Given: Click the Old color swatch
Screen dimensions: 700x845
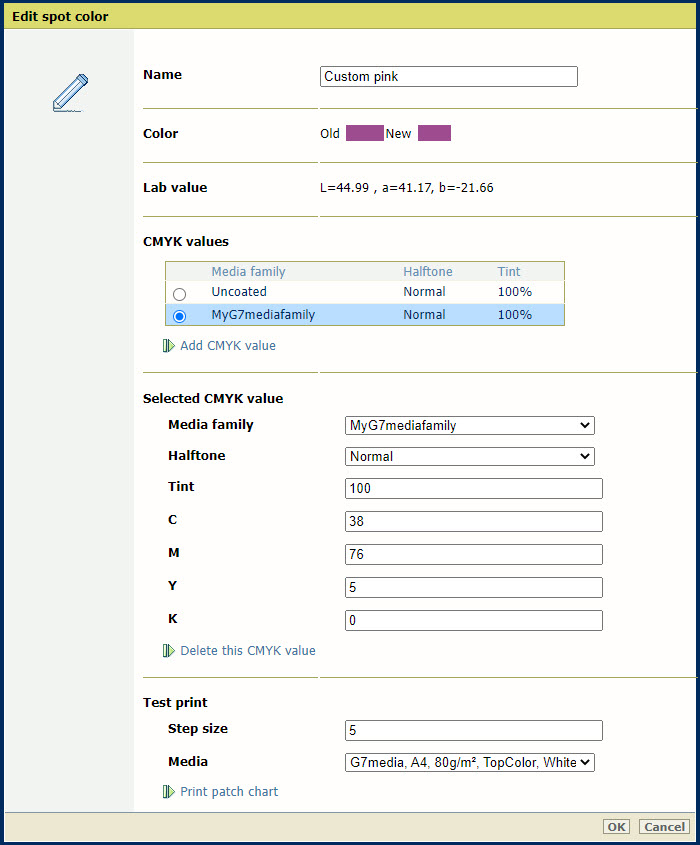Looking at the screenshot, I should tap(364, 134).
